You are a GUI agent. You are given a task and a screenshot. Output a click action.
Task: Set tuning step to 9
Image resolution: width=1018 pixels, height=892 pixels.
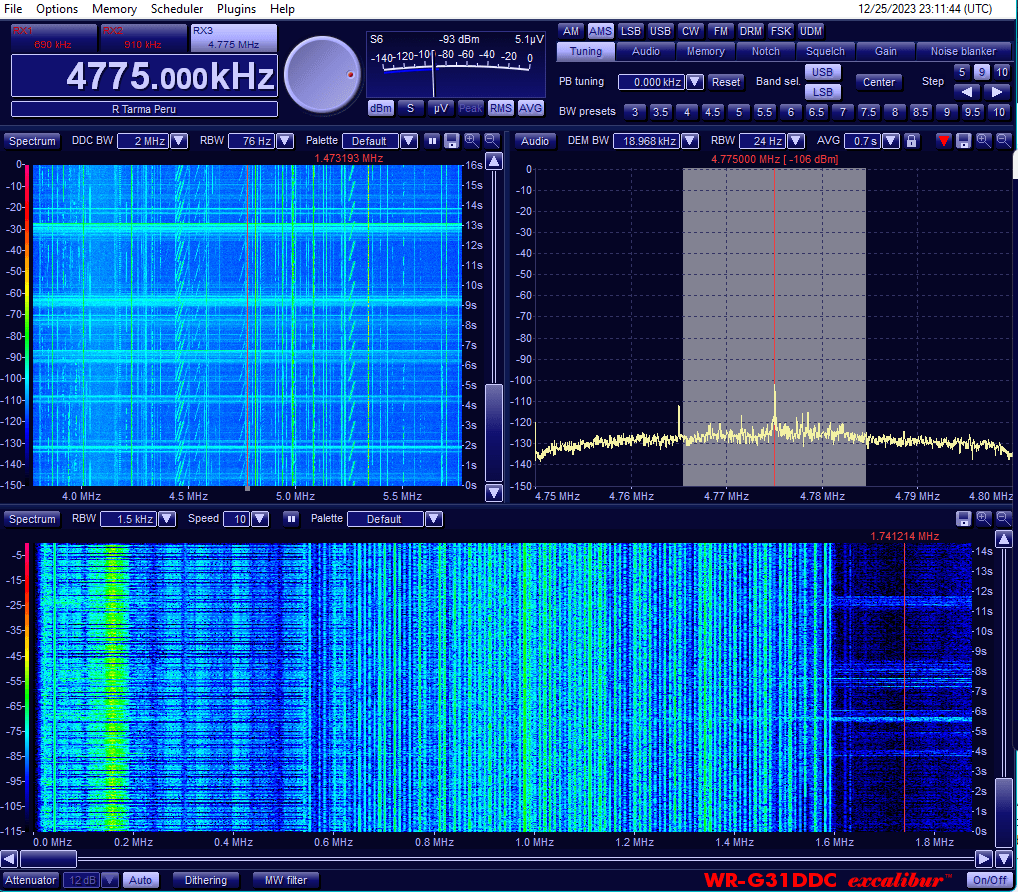click(982, 72)
